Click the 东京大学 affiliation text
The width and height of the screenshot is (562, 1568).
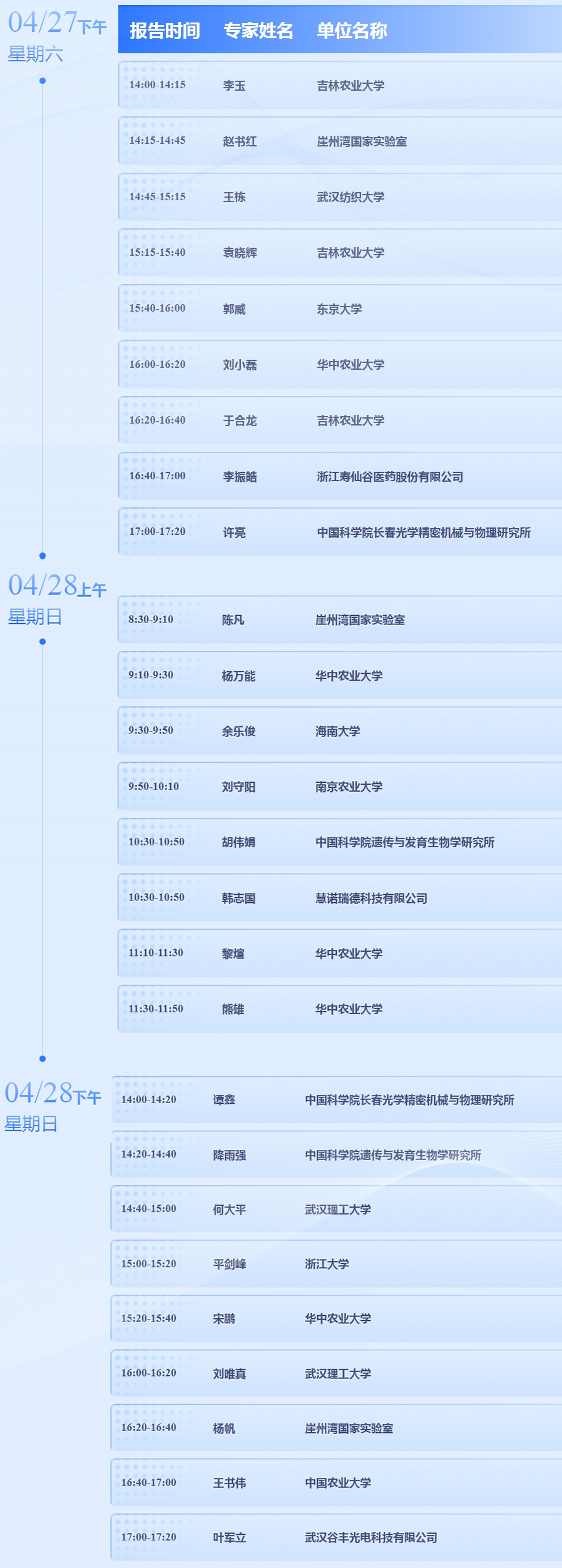tap(339, 309)
